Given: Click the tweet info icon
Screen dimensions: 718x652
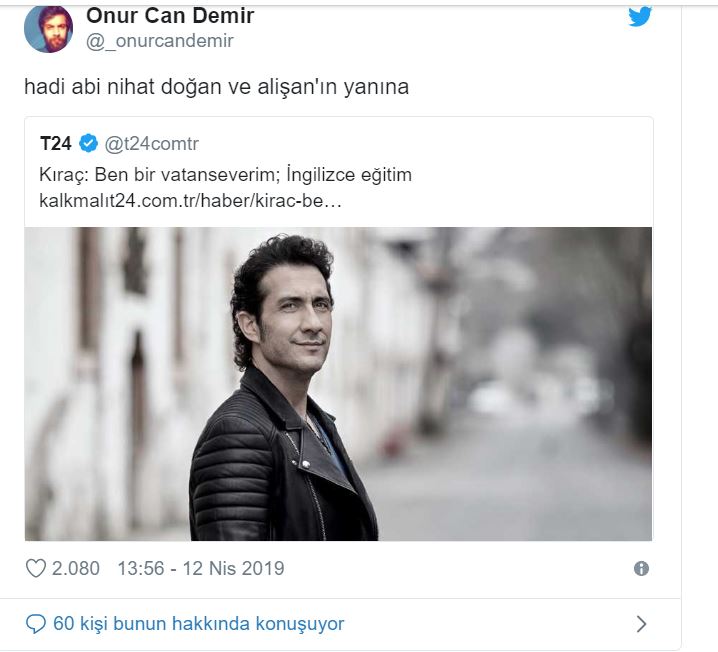Looking at the screenshot, I should pyautogui.click(x=641, y=569).
